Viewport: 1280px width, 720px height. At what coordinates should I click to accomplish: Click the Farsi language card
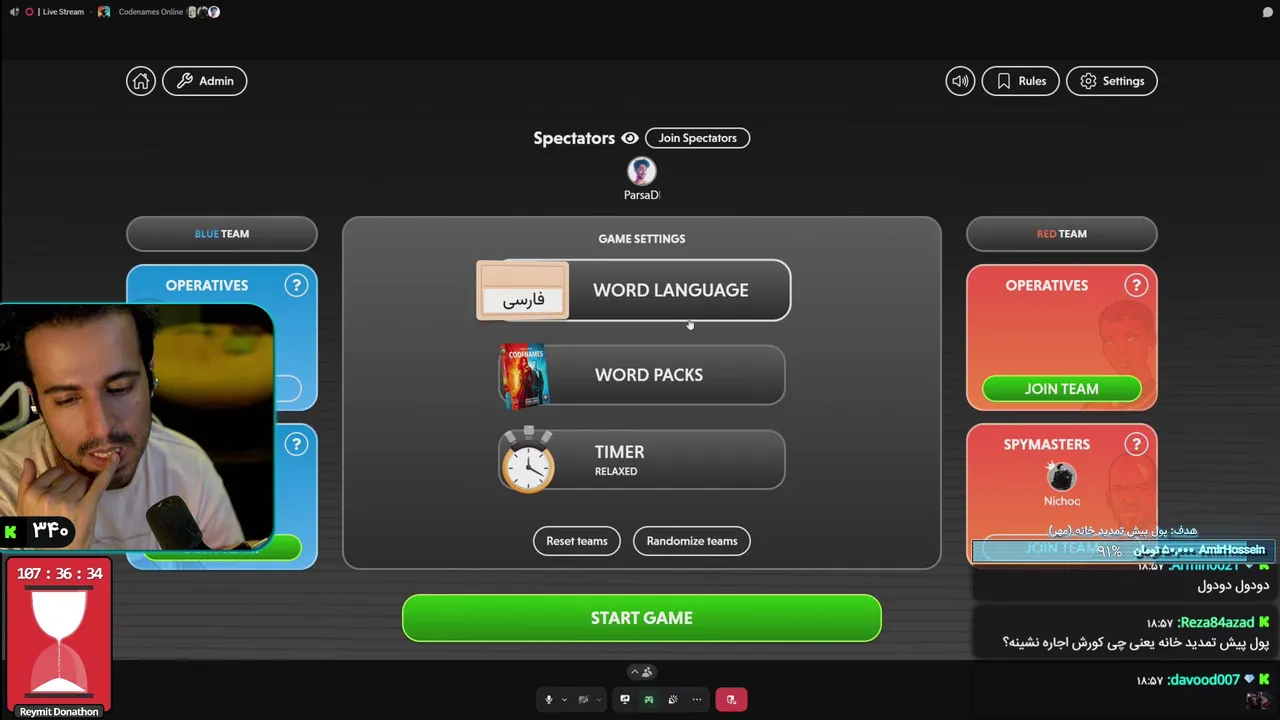click(523, 291)
